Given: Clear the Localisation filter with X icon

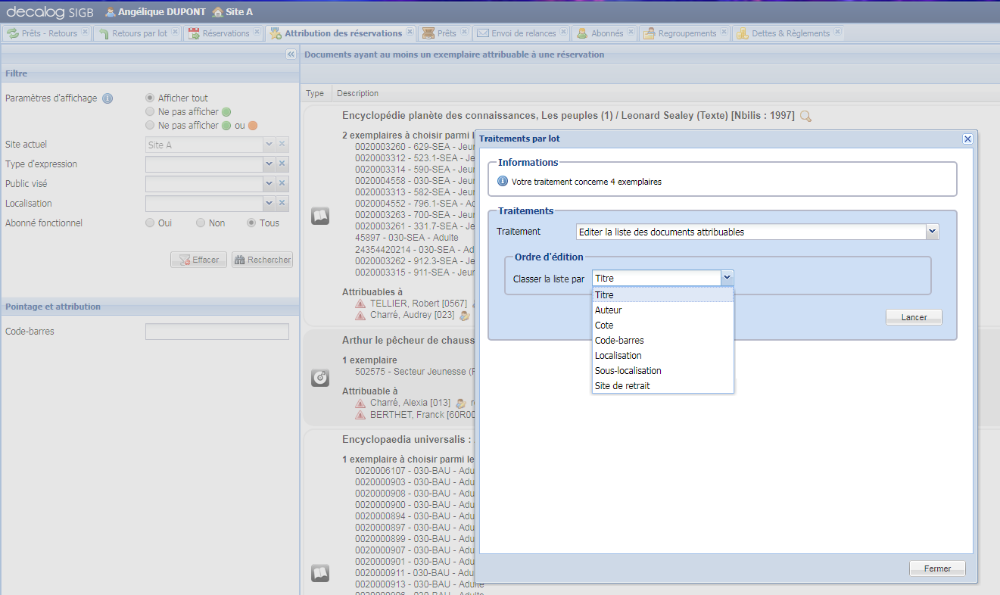Looking at the screenshot, I should [282, 204].
